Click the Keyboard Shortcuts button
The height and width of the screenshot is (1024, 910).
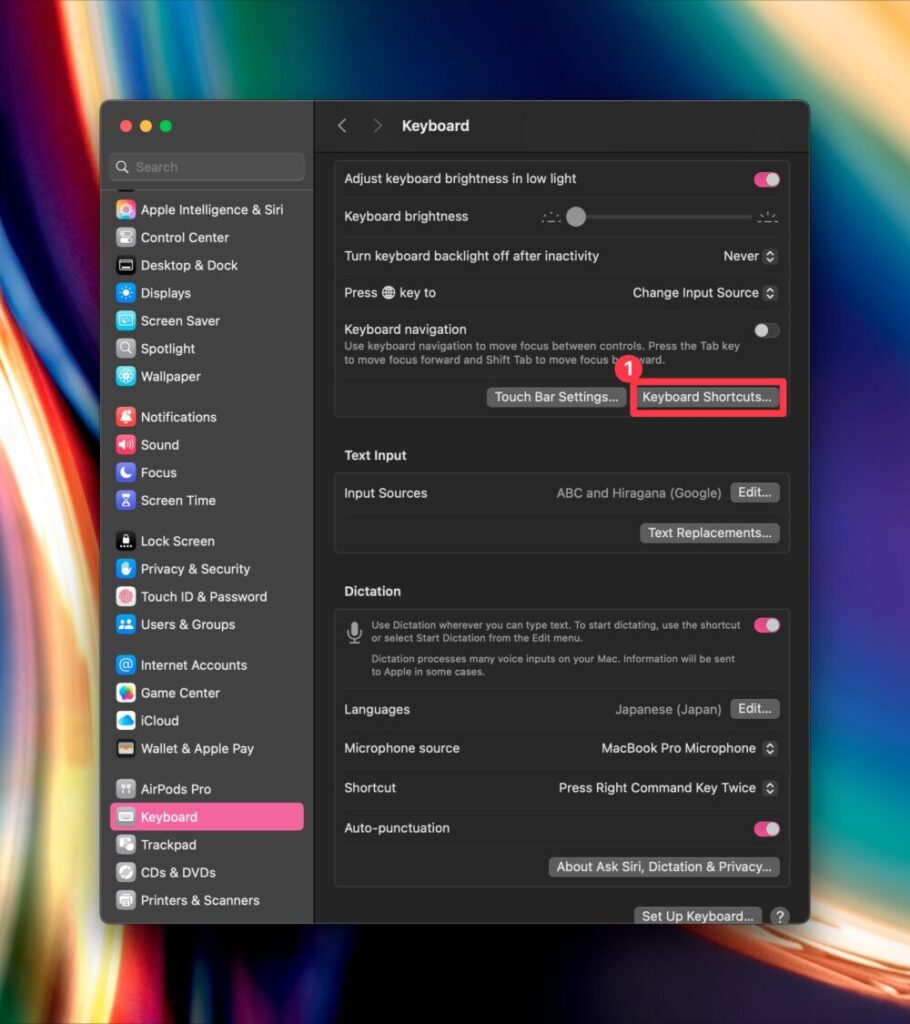click(707, 397)
